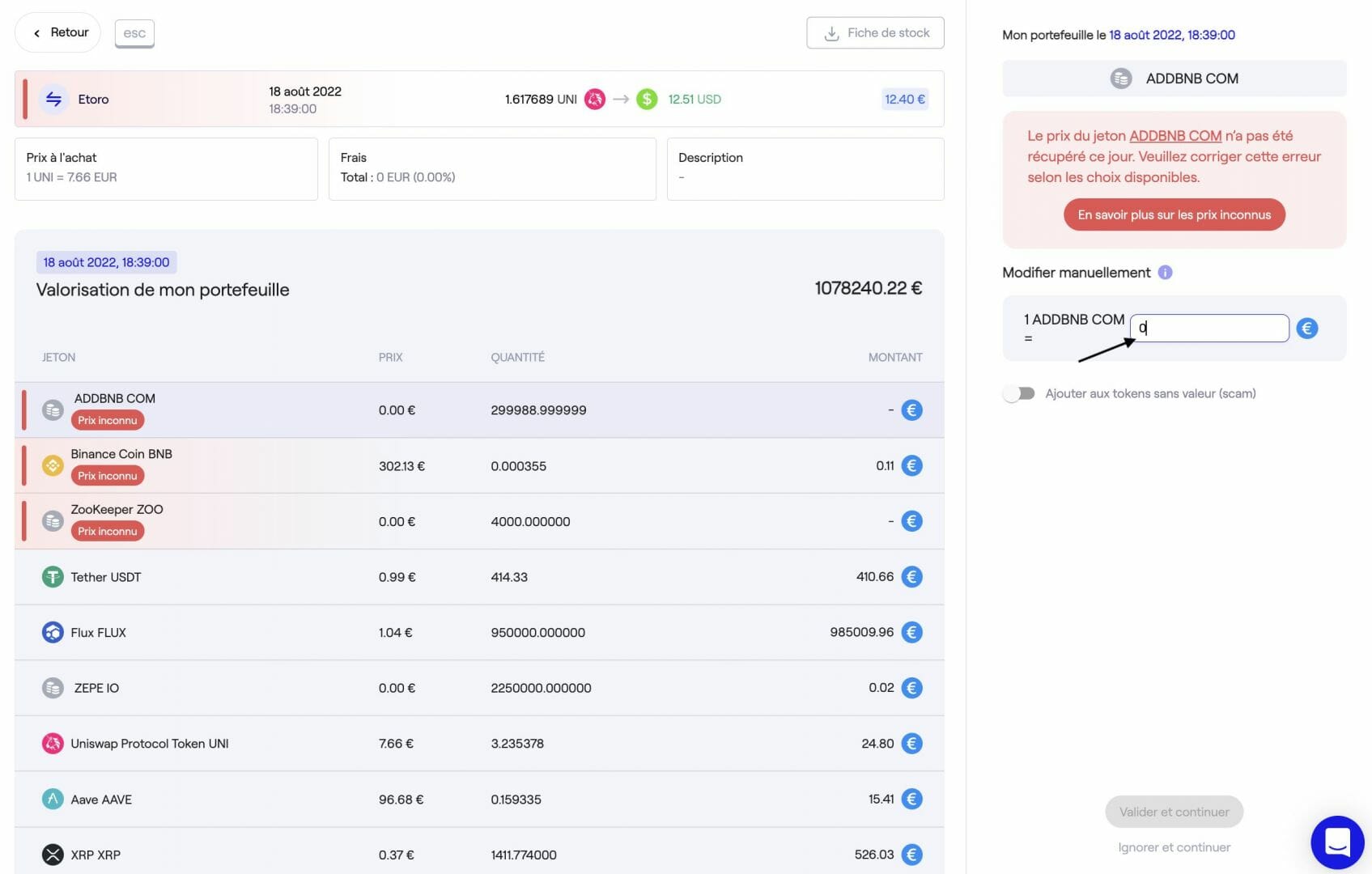Click the Aave AAVE token icon
This screenshot has width=1372, height=874.
(53, 799)
